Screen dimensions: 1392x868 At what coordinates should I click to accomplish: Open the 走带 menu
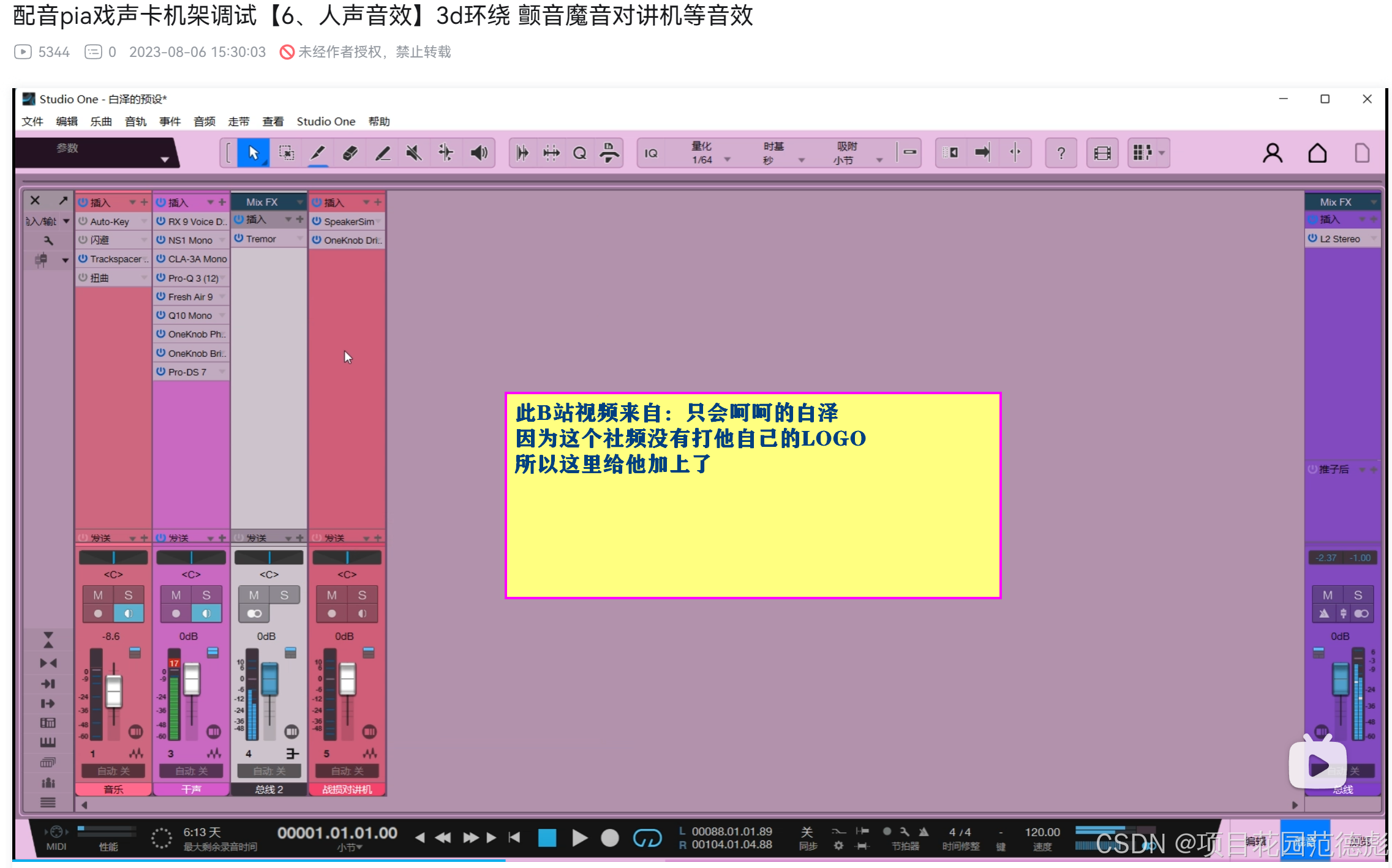click(238, 121)
